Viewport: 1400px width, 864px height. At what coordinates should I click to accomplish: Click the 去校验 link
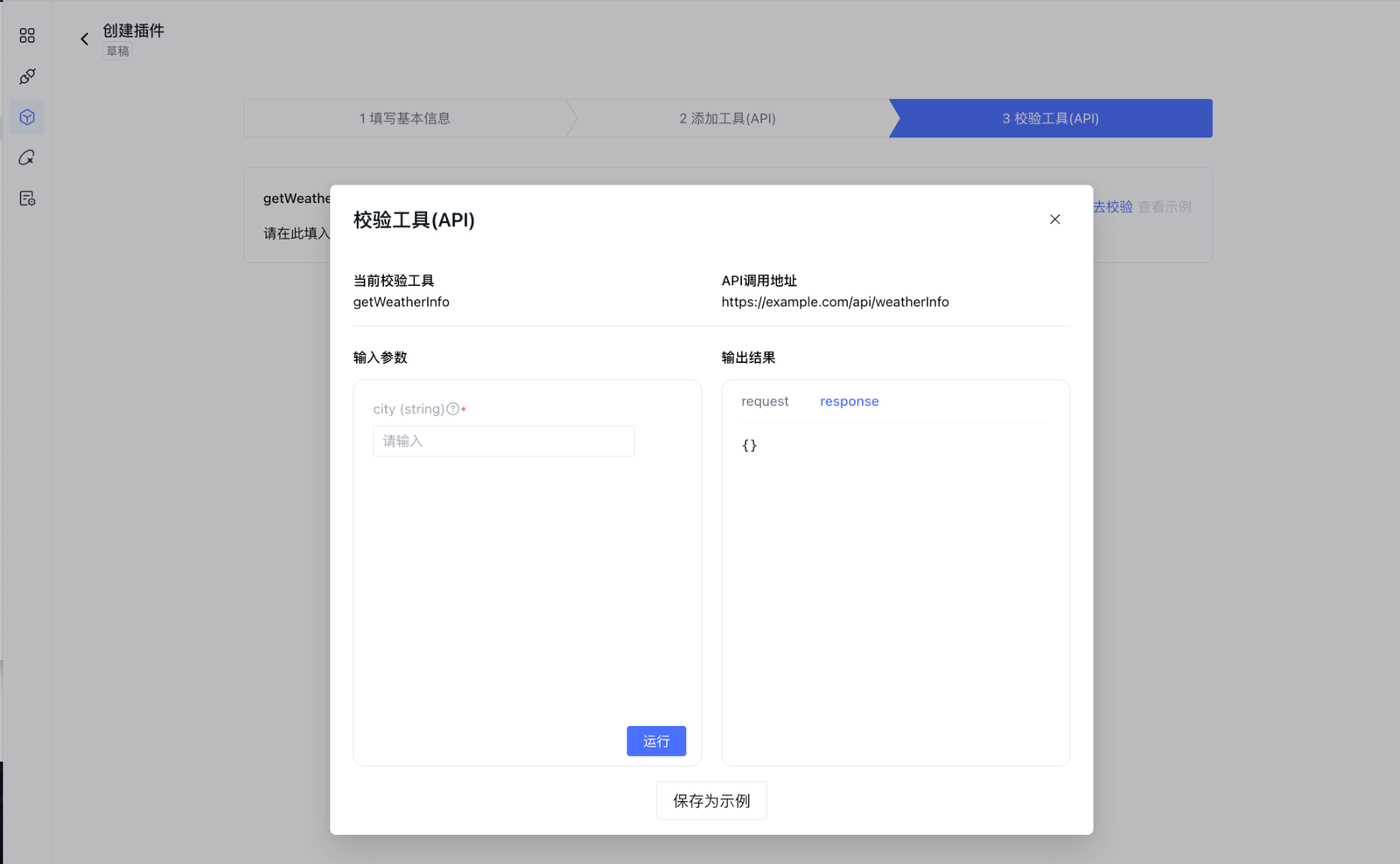[1113, 207]
